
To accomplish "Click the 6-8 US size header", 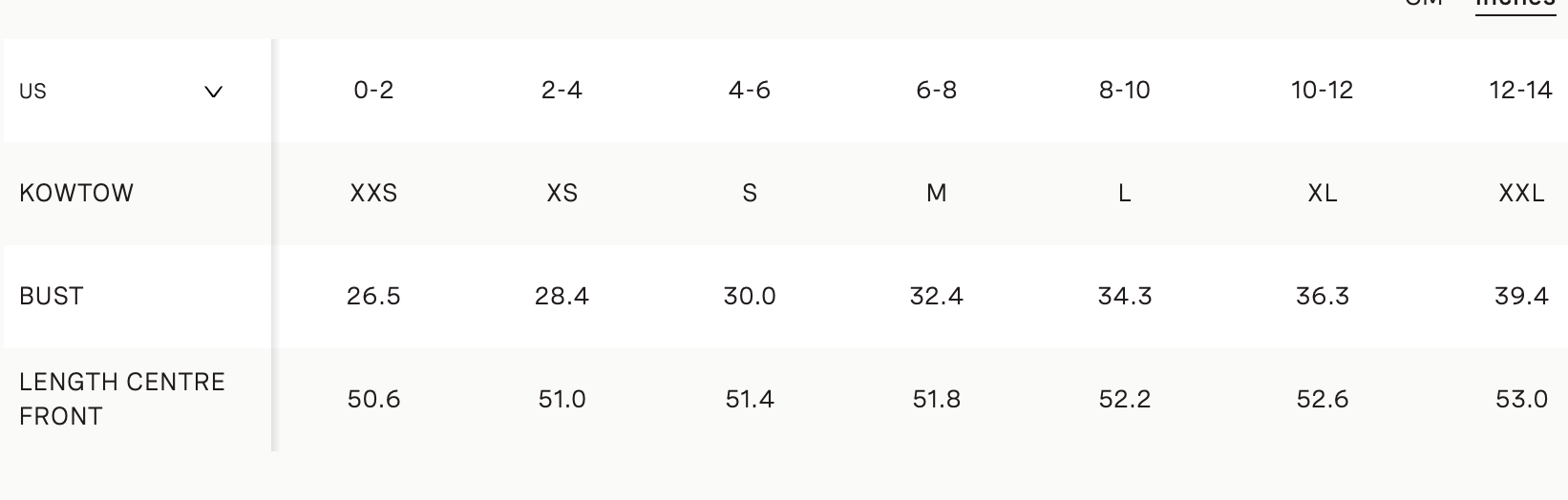I will (x=937, y=91).
